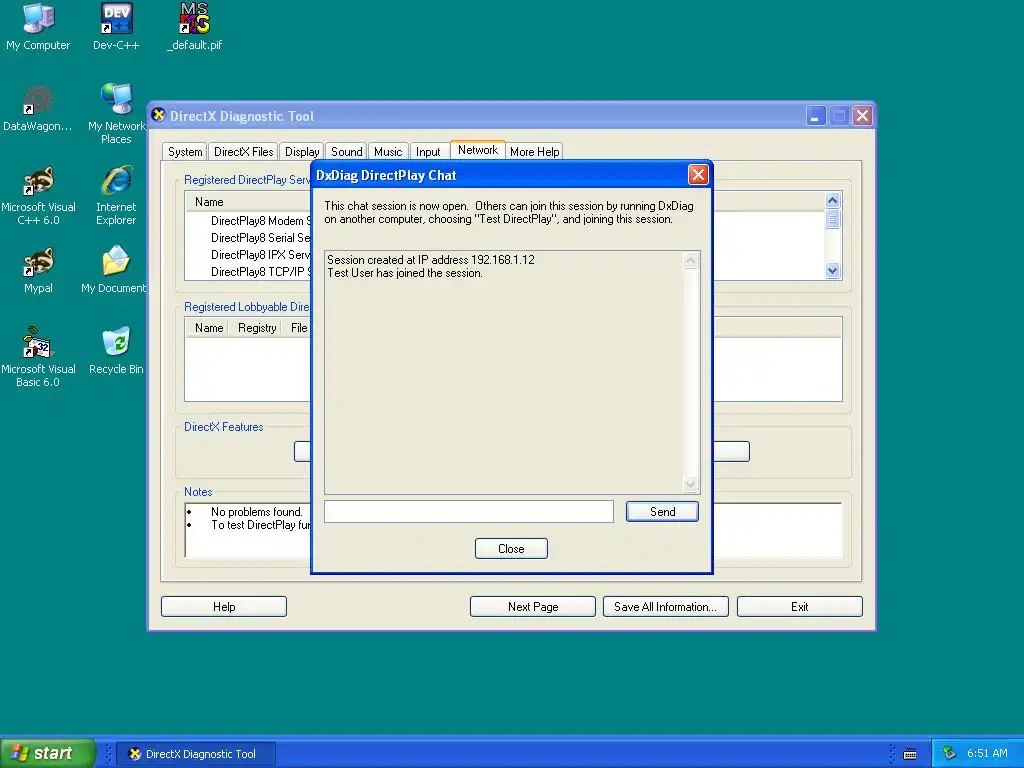The width and height of the screenshot is (1024, 768).
Task: Select DirectPlay8 Serial Service Provider row
Action: pyautogui.click(x=260, y=238)
